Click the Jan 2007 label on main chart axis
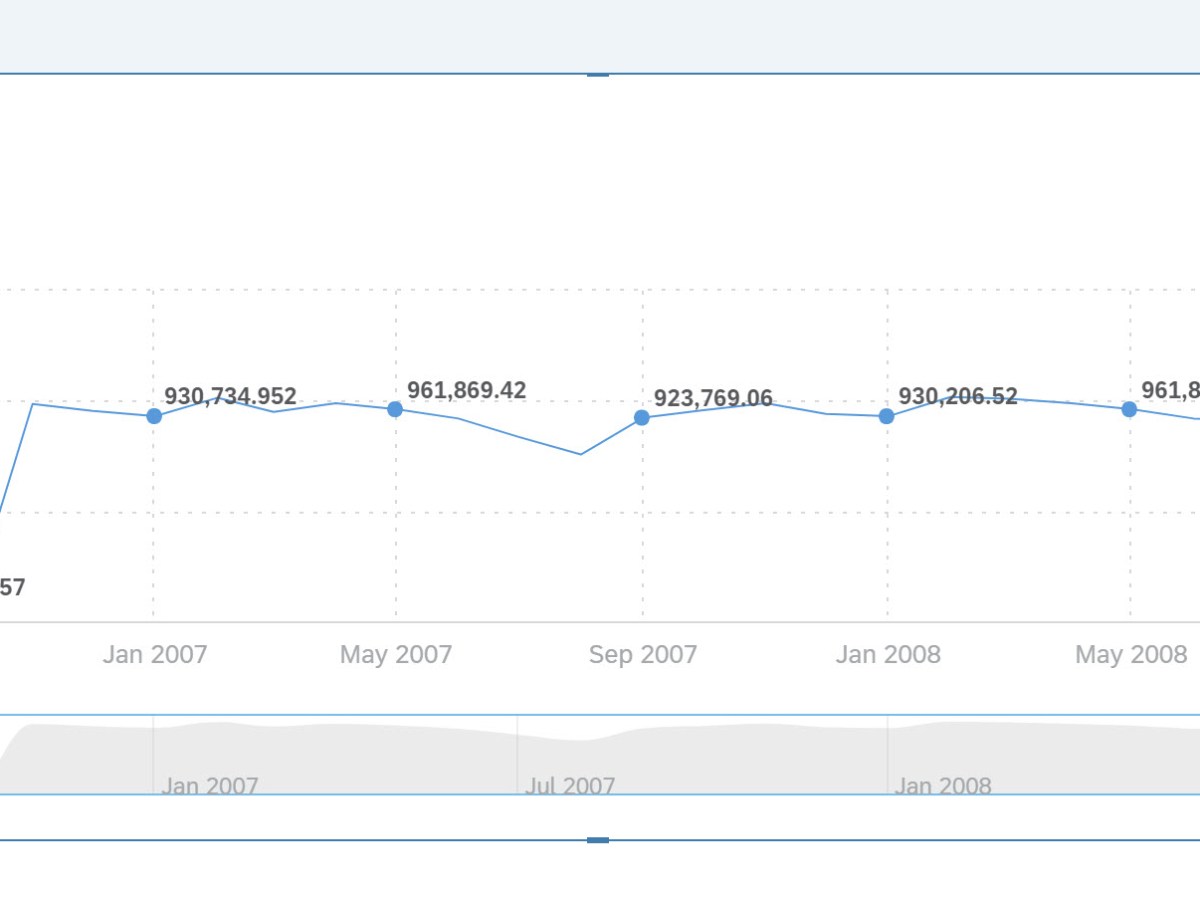The width and height of the screenshot is (1200, 900). [154, 655]
